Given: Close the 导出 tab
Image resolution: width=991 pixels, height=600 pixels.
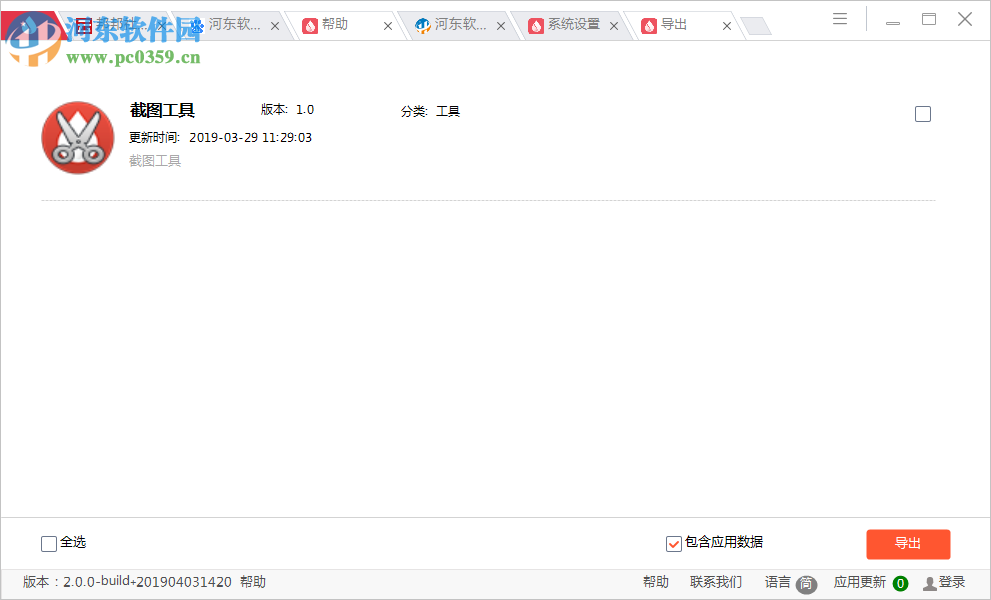Looking at the screenshot, I should coord(726,25).
